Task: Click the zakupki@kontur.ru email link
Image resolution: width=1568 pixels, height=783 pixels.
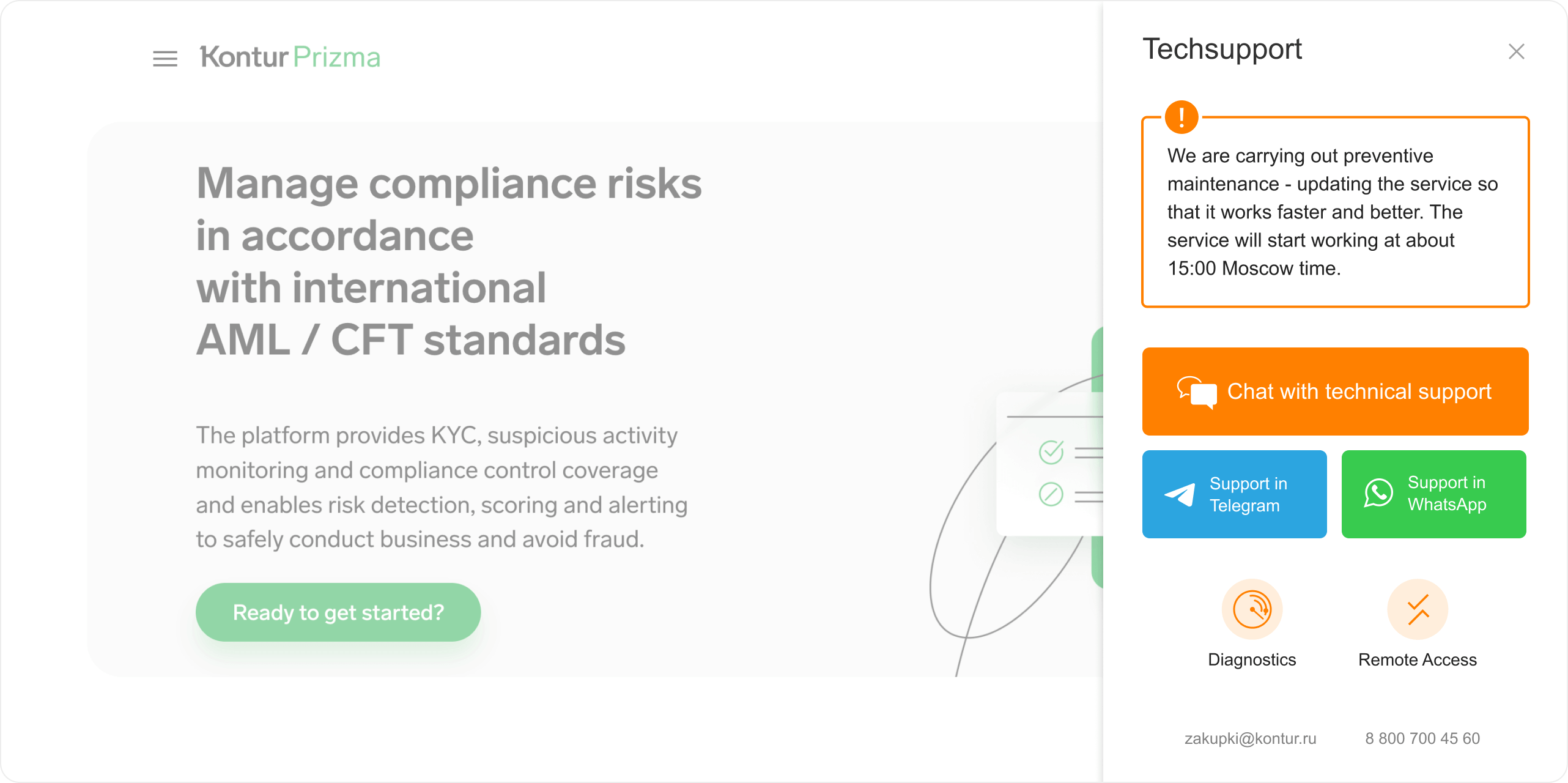Action: click(x=1250, y=738)
